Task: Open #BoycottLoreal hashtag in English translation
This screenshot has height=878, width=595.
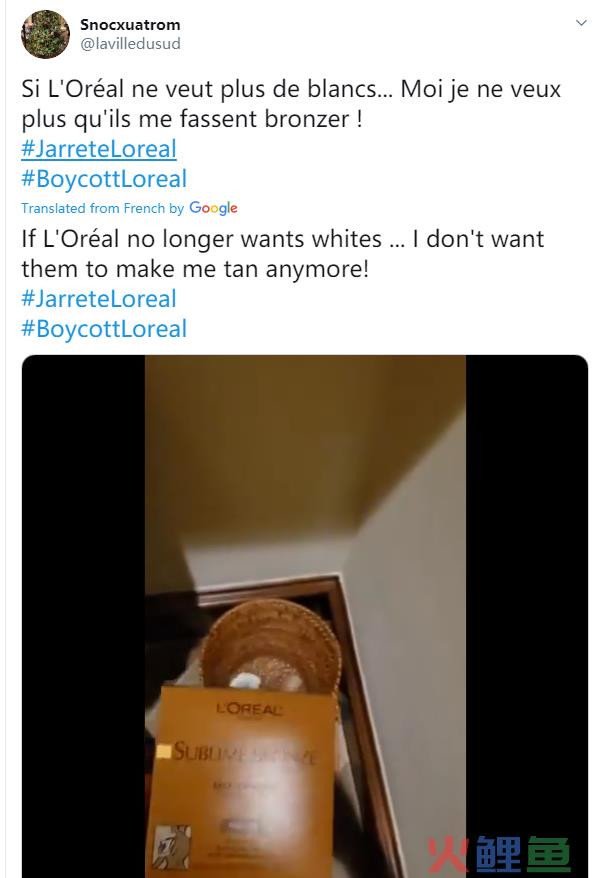Action: point(104,329)
